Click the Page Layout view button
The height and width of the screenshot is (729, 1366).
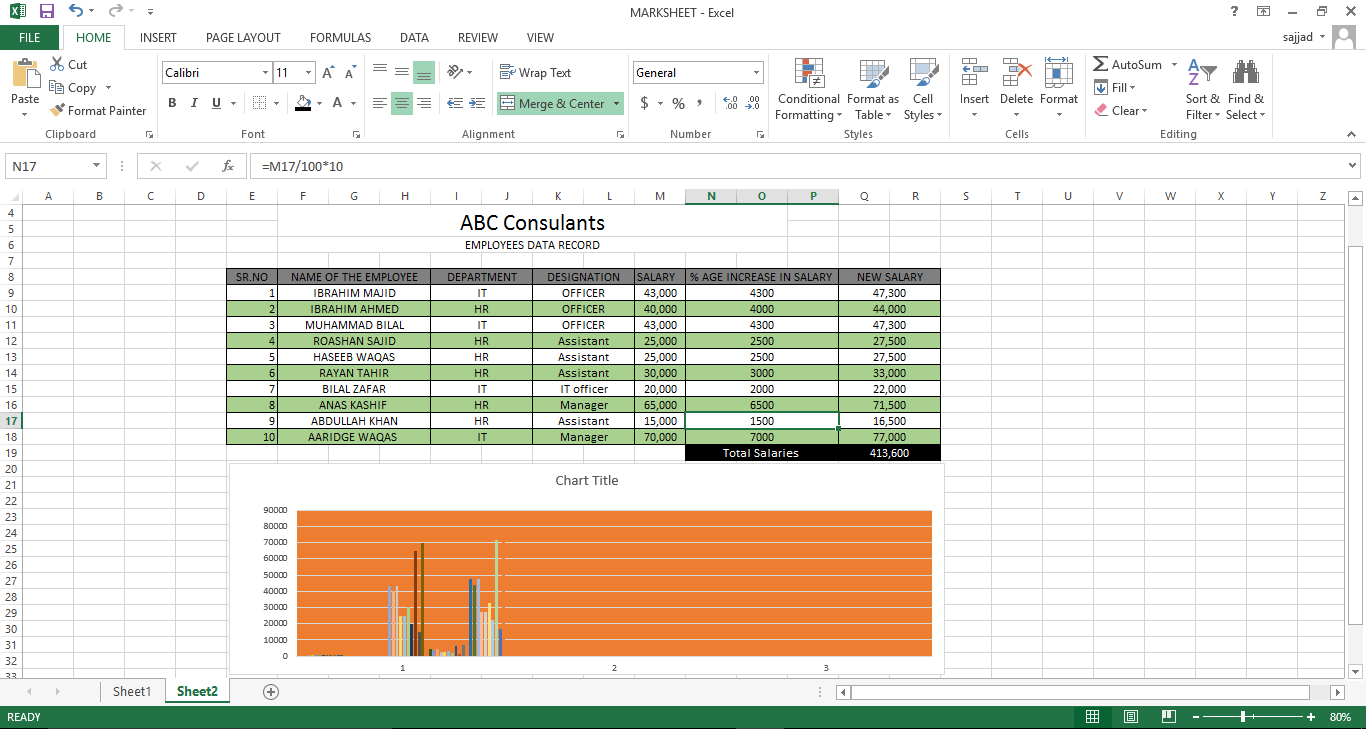tap(1130, 717)
